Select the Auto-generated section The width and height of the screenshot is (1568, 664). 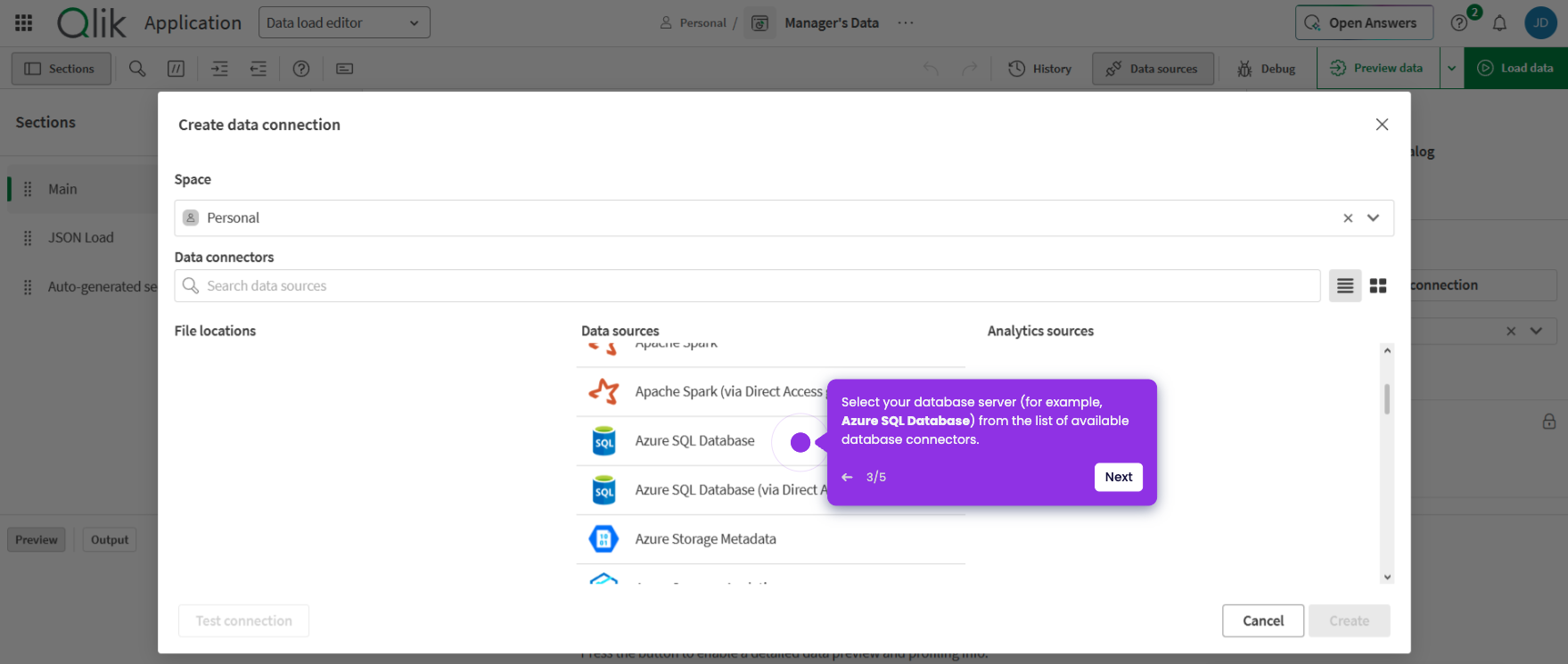(82, 287)
